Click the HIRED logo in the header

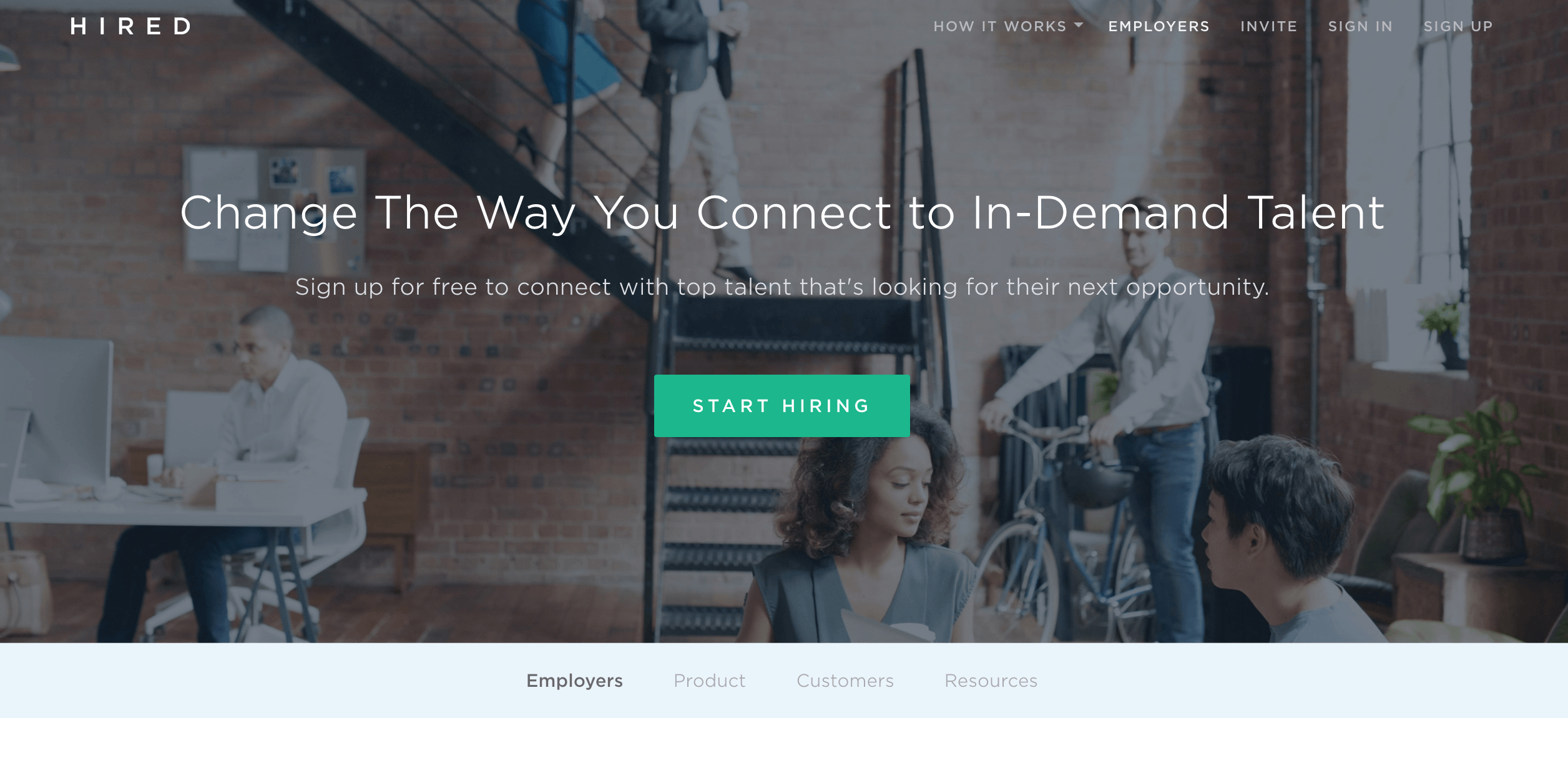tap(130, 26)
